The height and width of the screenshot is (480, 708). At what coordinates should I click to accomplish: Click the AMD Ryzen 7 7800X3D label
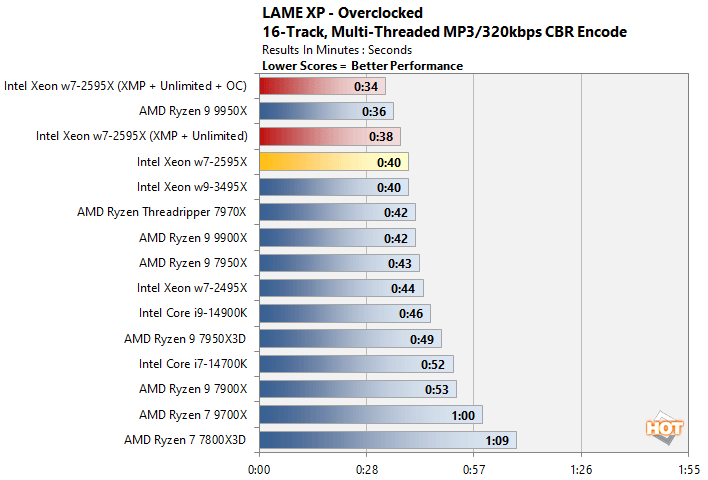(x=185, y=440)
